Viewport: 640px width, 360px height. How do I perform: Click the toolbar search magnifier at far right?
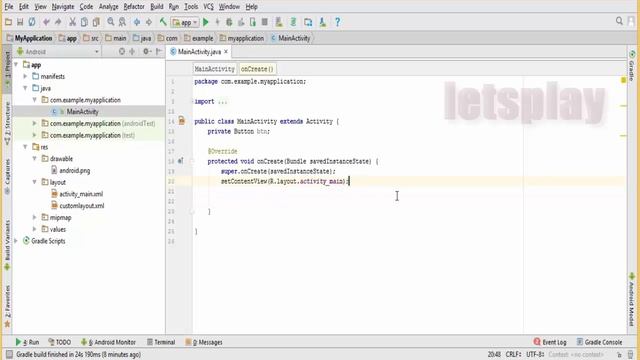[619, 21]
